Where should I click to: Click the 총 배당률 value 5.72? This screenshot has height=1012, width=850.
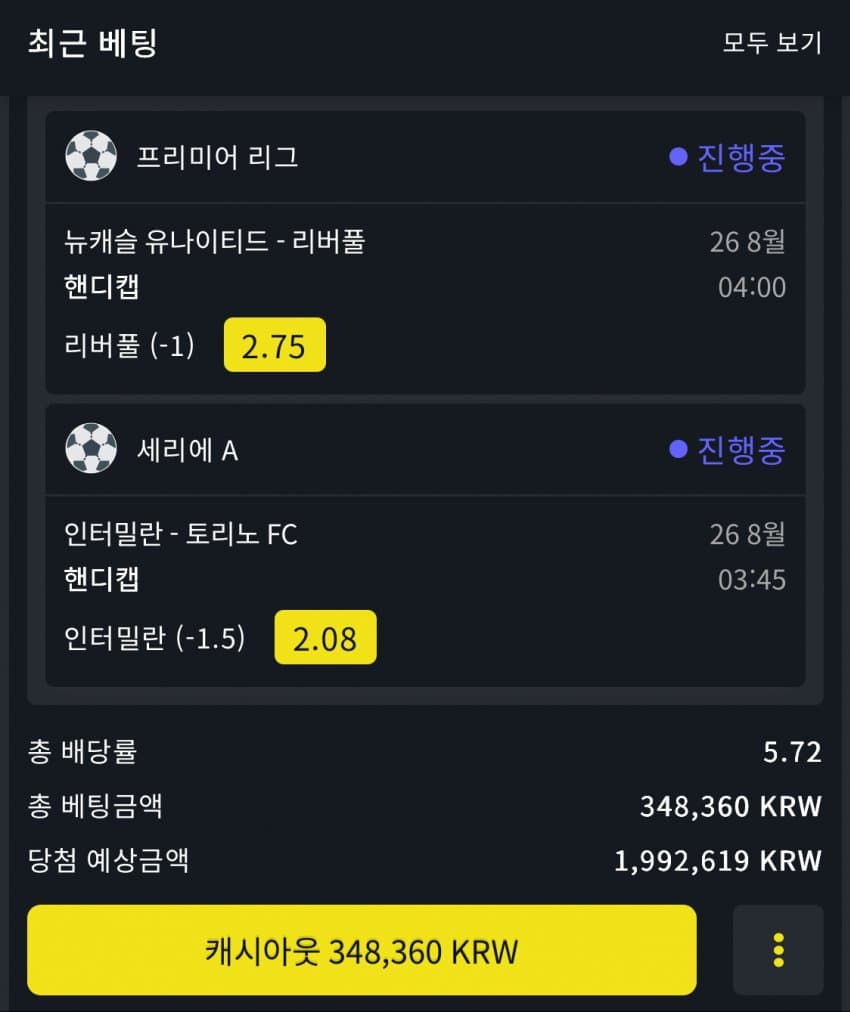(792, 752)
